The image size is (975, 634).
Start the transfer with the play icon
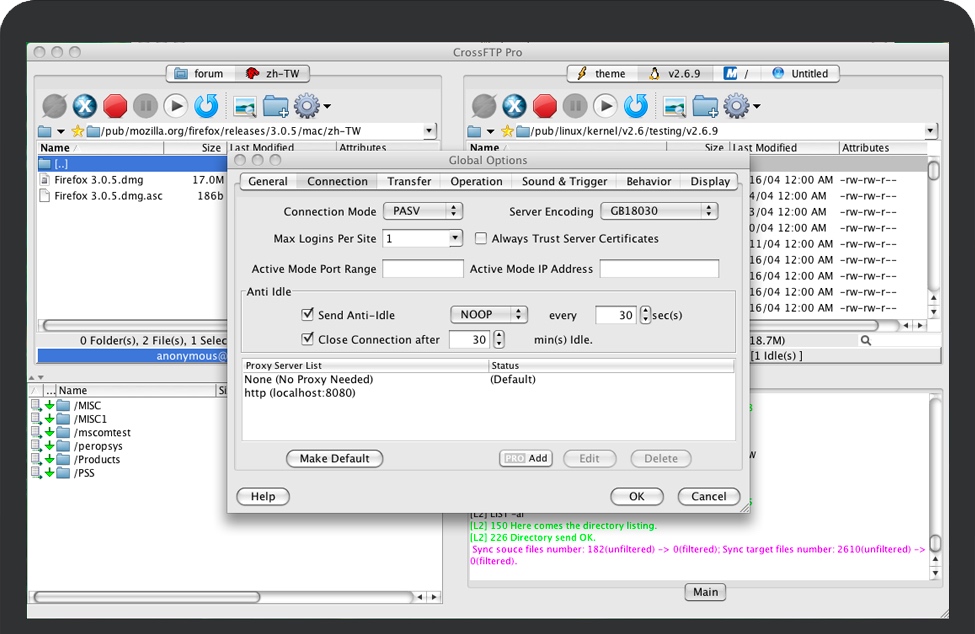click(174, 105)
